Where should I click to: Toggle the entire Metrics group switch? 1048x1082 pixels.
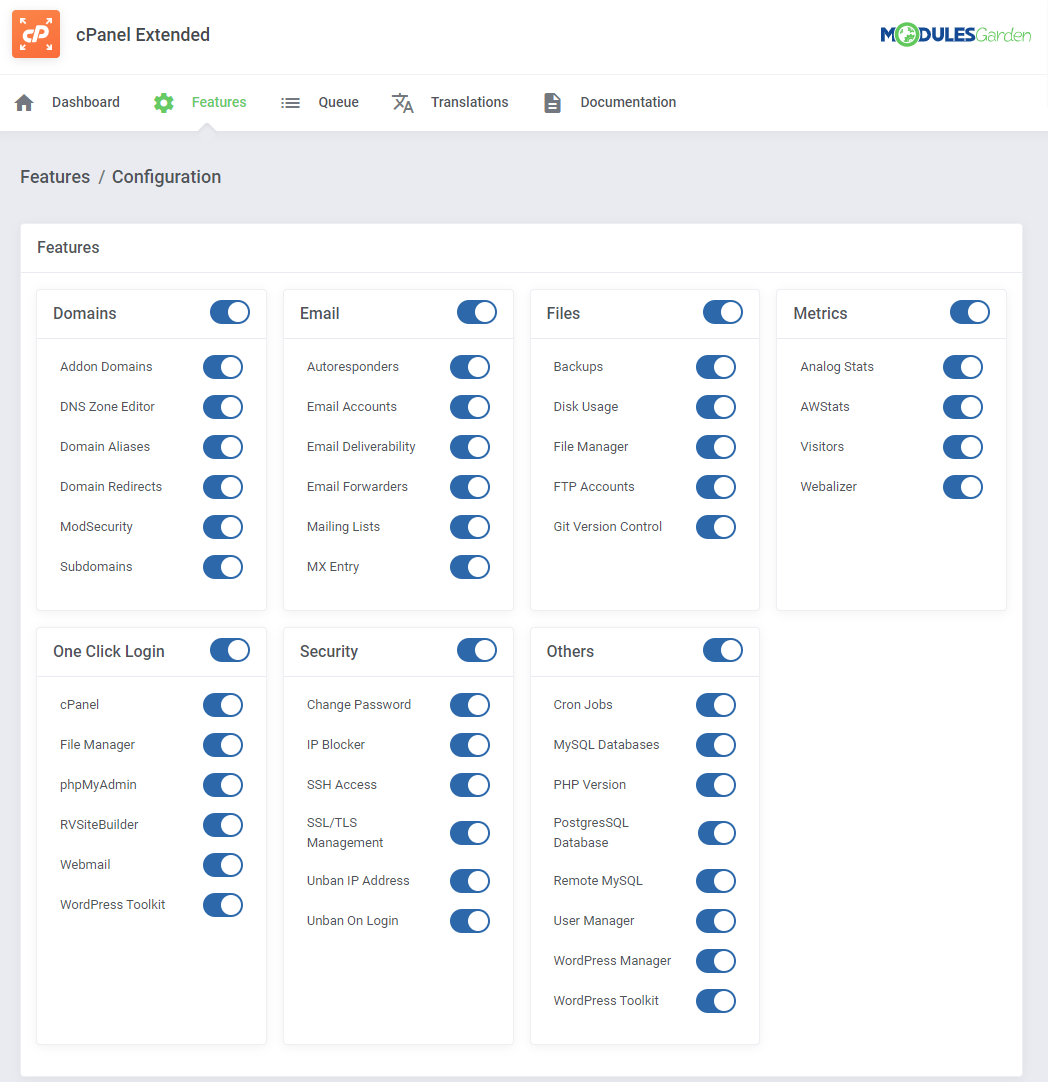pyautogui.click(x=970, y=312)
